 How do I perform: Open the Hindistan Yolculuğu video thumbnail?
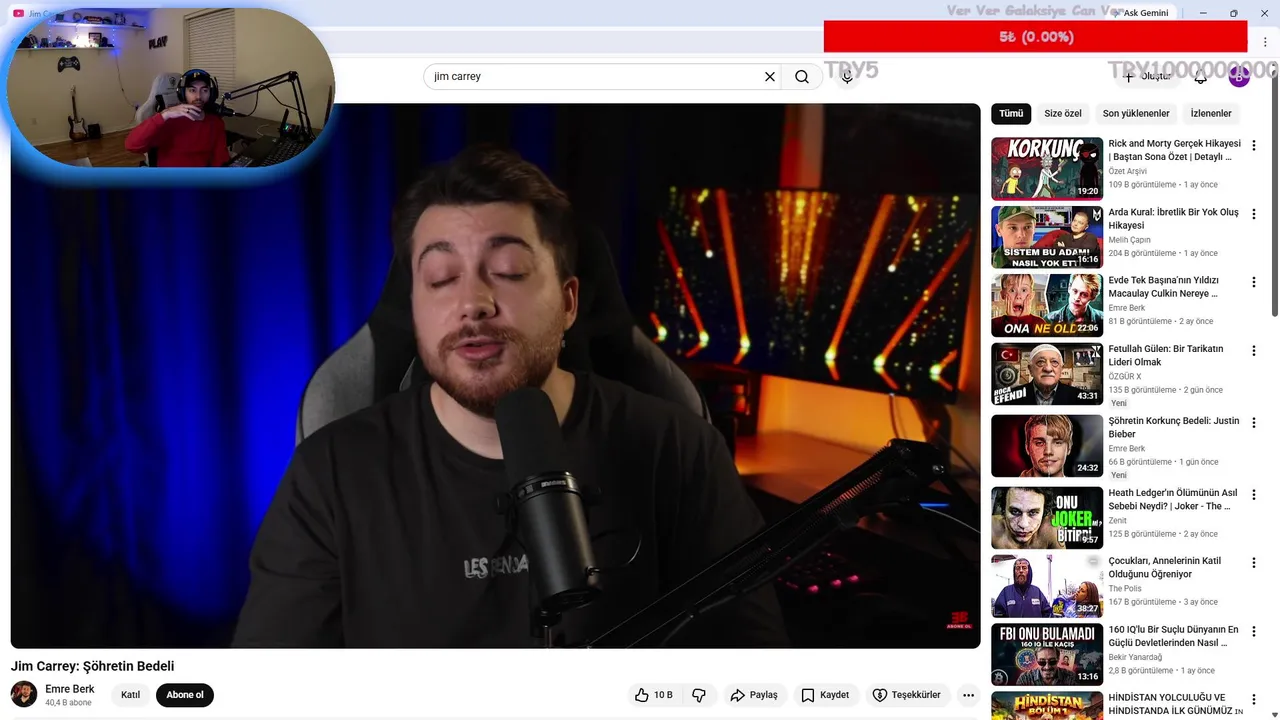coord(1047,706)
